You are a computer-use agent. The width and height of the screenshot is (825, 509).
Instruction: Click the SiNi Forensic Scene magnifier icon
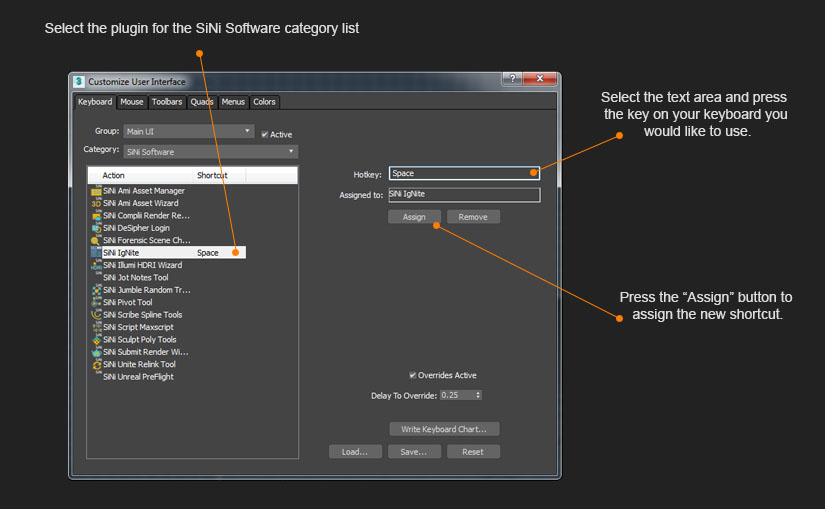click(96, 241)
